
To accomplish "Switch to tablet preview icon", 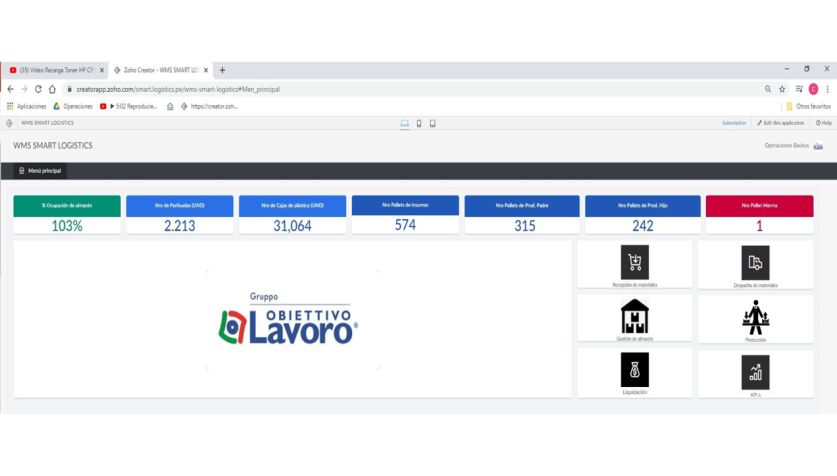I will click(432, 123).
